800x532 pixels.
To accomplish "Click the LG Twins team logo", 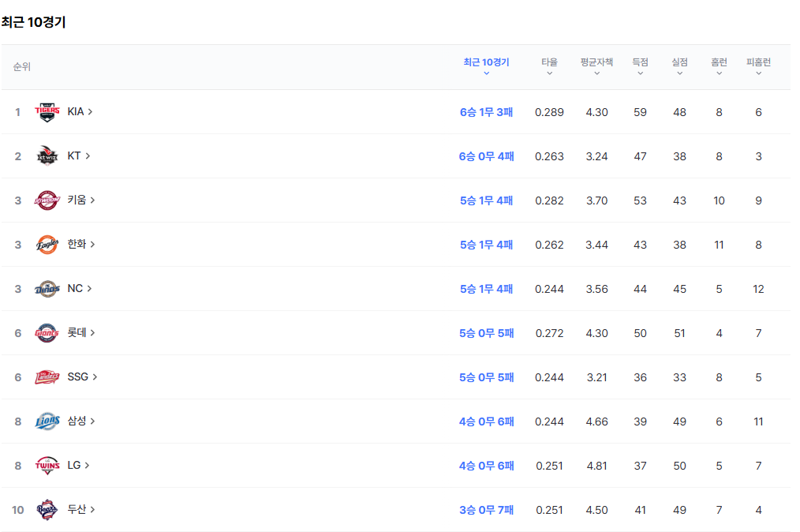I will click(47, 465).
